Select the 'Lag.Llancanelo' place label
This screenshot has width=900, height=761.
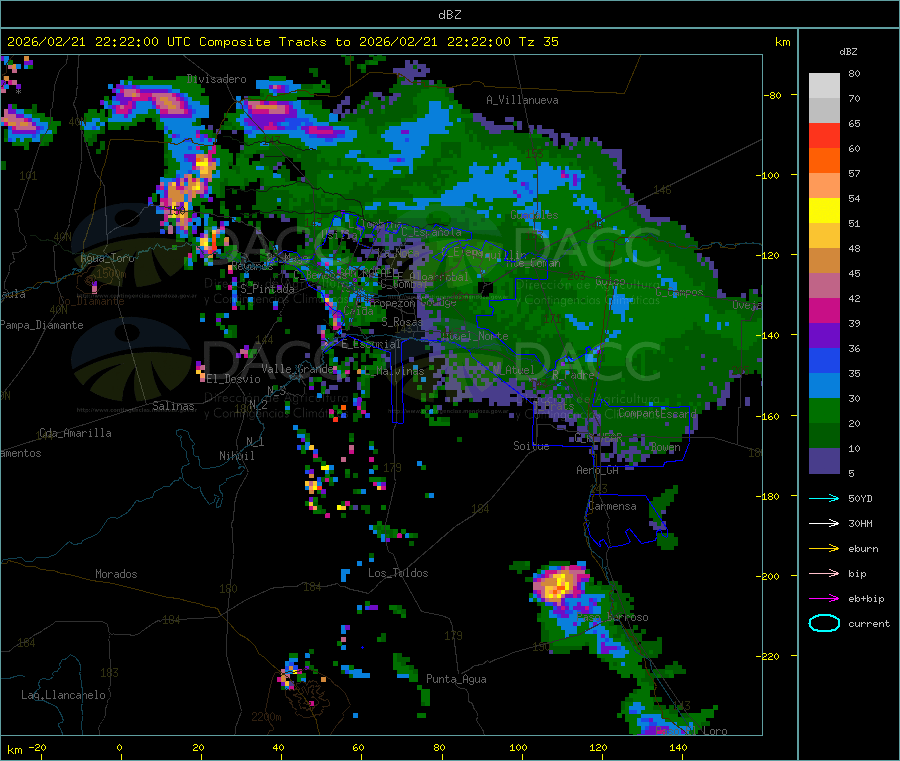pyautogui.click(x=63, y=695)
